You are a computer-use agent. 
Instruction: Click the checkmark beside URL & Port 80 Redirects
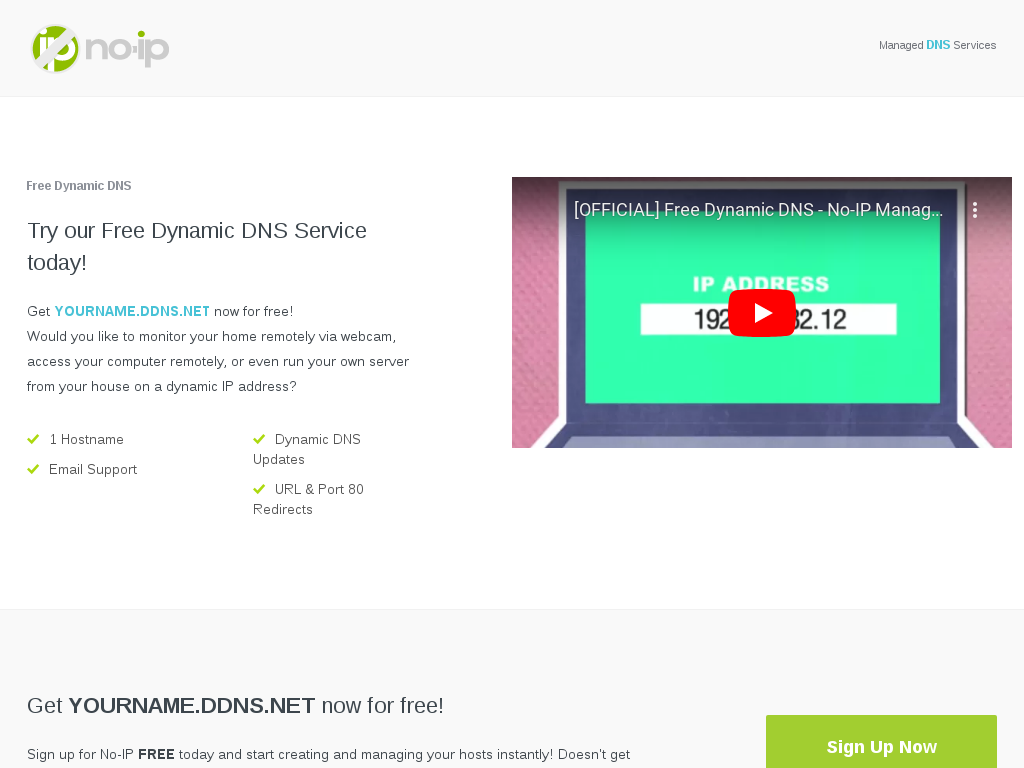(x=259, y=488)
